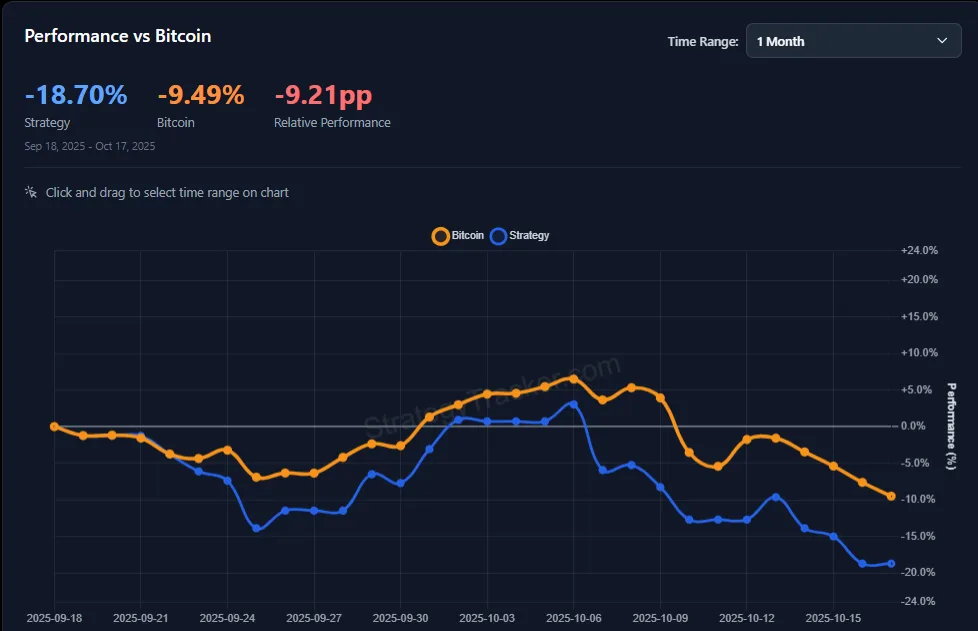Click the Performance vs Bitcoin heading
The height and width of the screenshot is (631, 978).
[x=117, y=36]
